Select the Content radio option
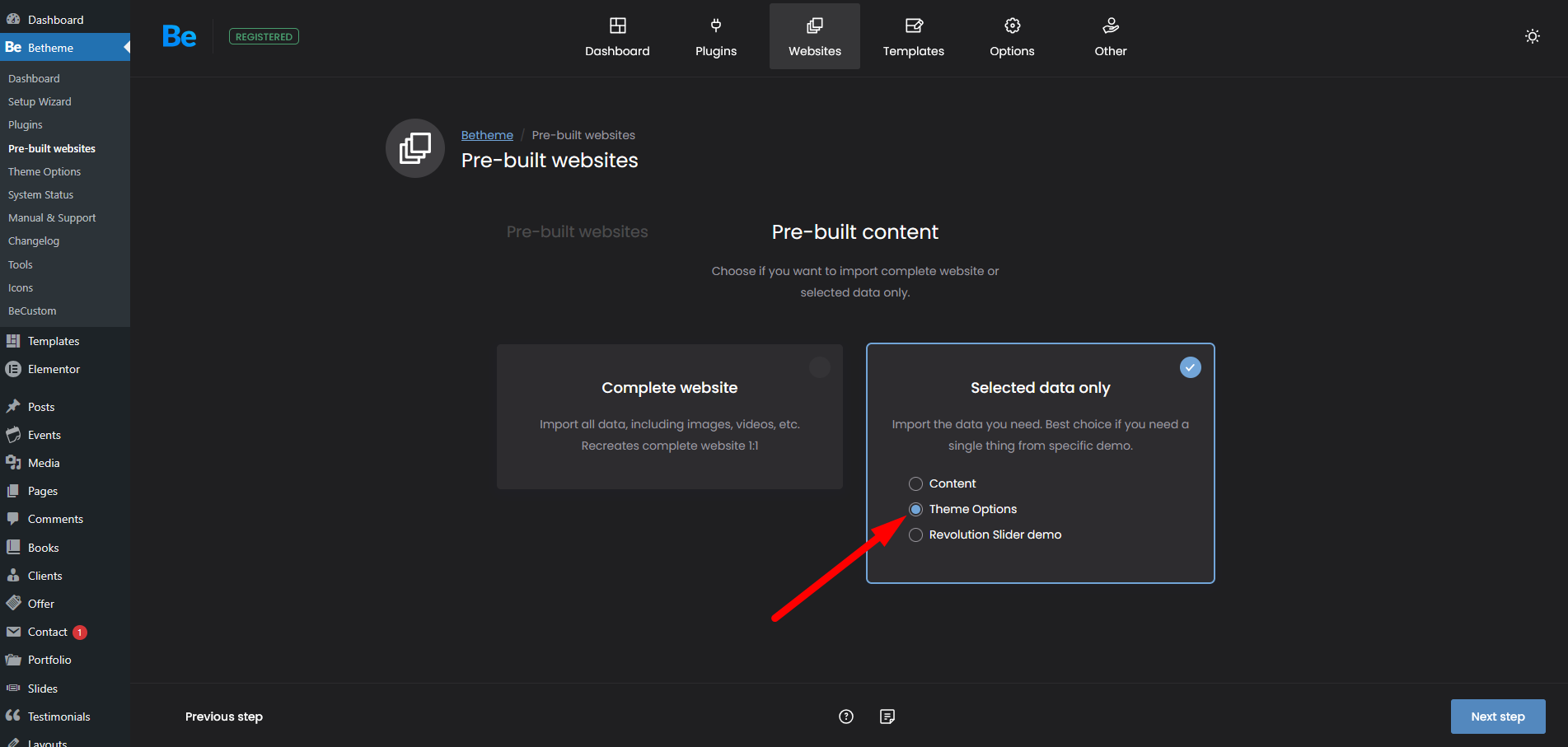 tap(915, 483)
